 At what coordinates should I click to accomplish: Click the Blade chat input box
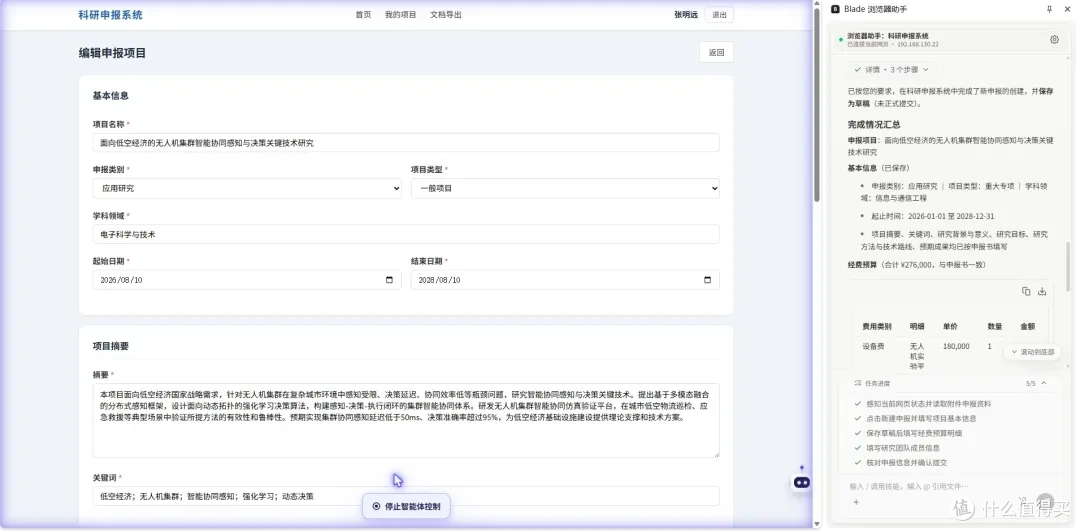click(x=951, y=486)
